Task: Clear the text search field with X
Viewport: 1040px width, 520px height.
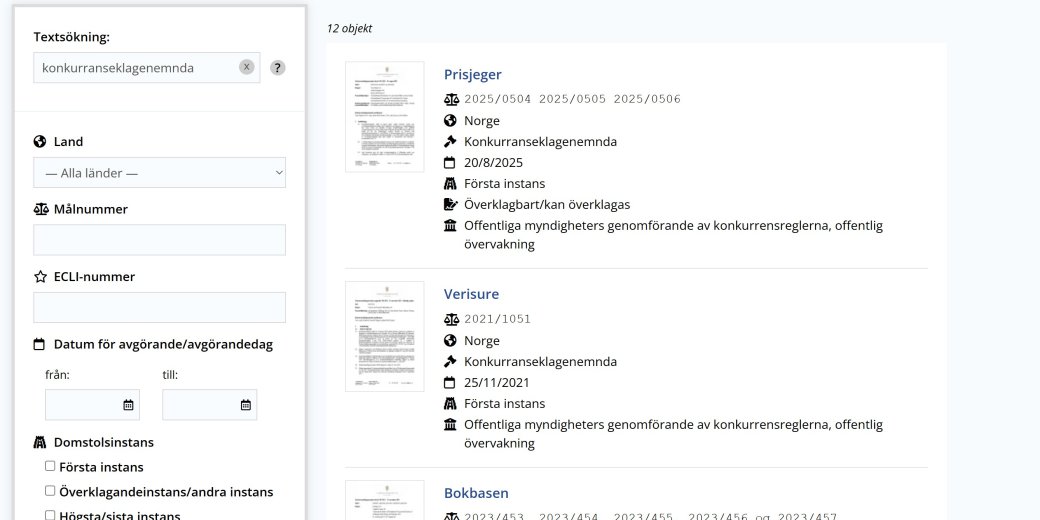Action: (x=246, y=67)
